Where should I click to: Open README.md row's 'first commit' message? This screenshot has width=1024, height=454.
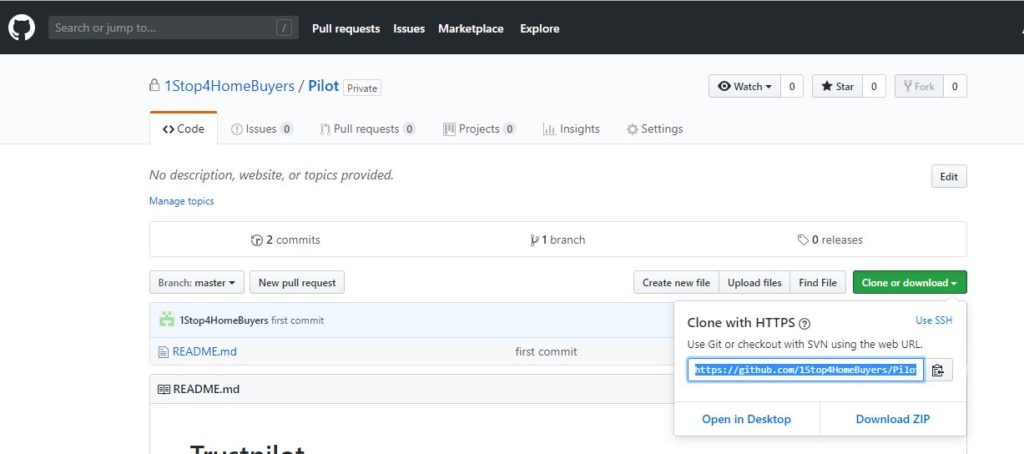[546, 352]
